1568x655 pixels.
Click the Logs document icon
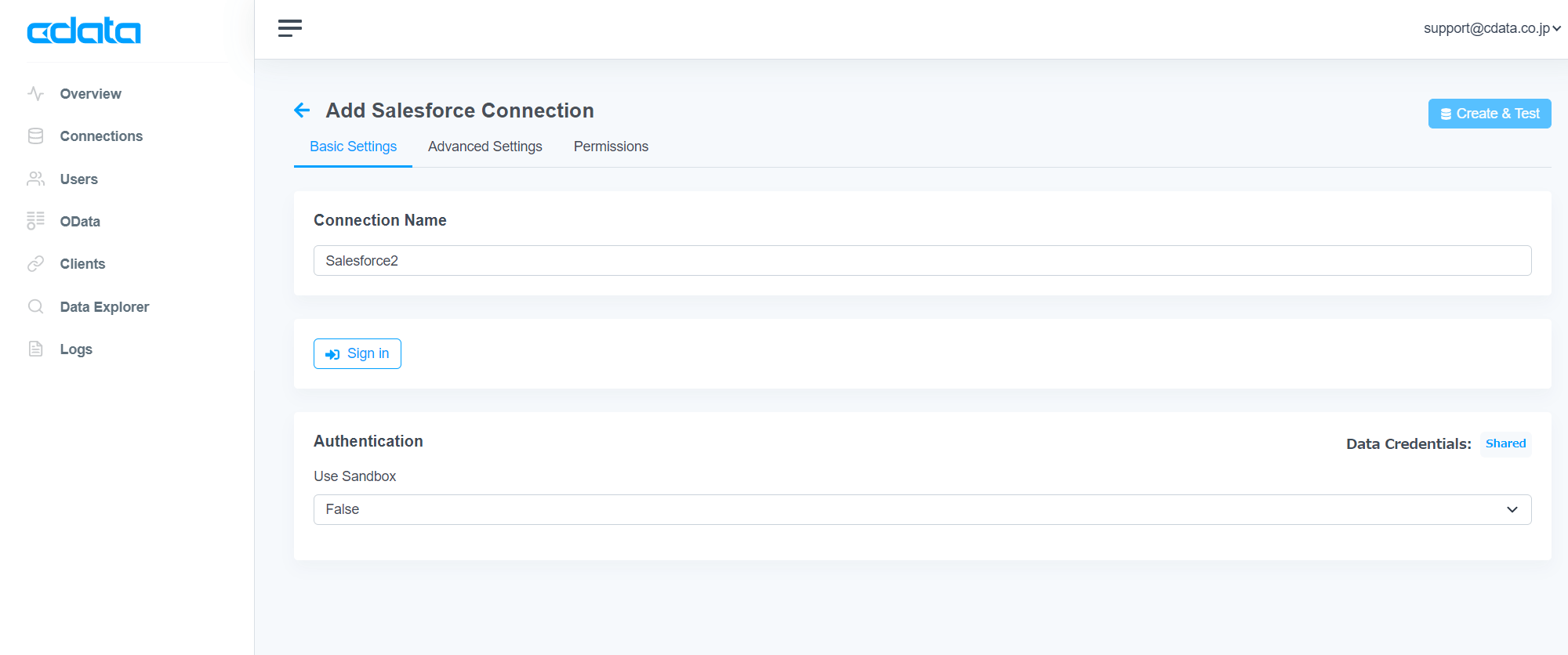[35, 349]
